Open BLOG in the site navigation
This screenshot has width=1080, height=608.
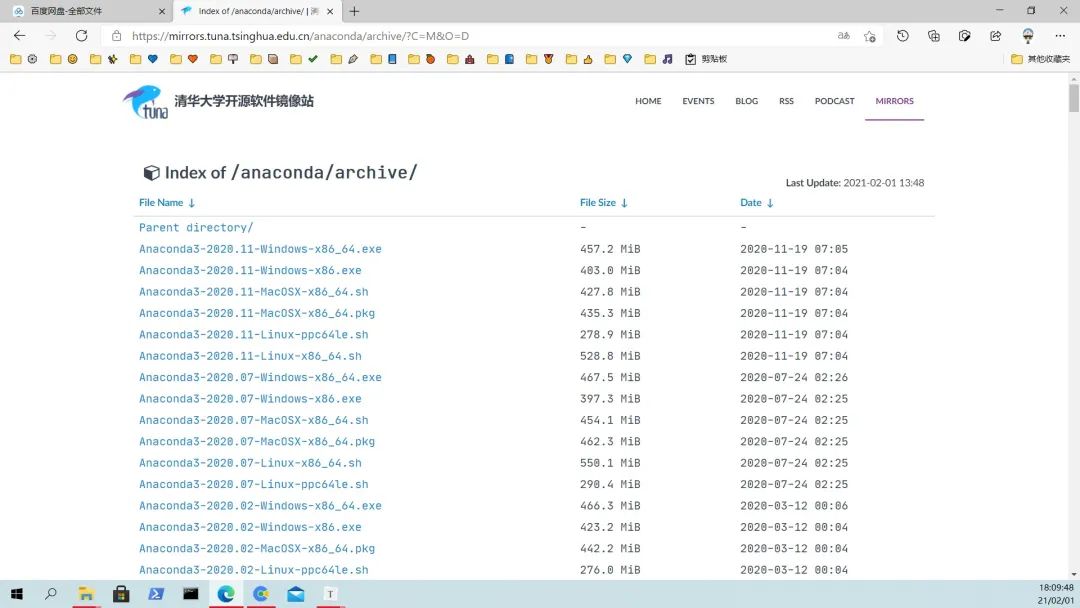[x=747, y=101]
